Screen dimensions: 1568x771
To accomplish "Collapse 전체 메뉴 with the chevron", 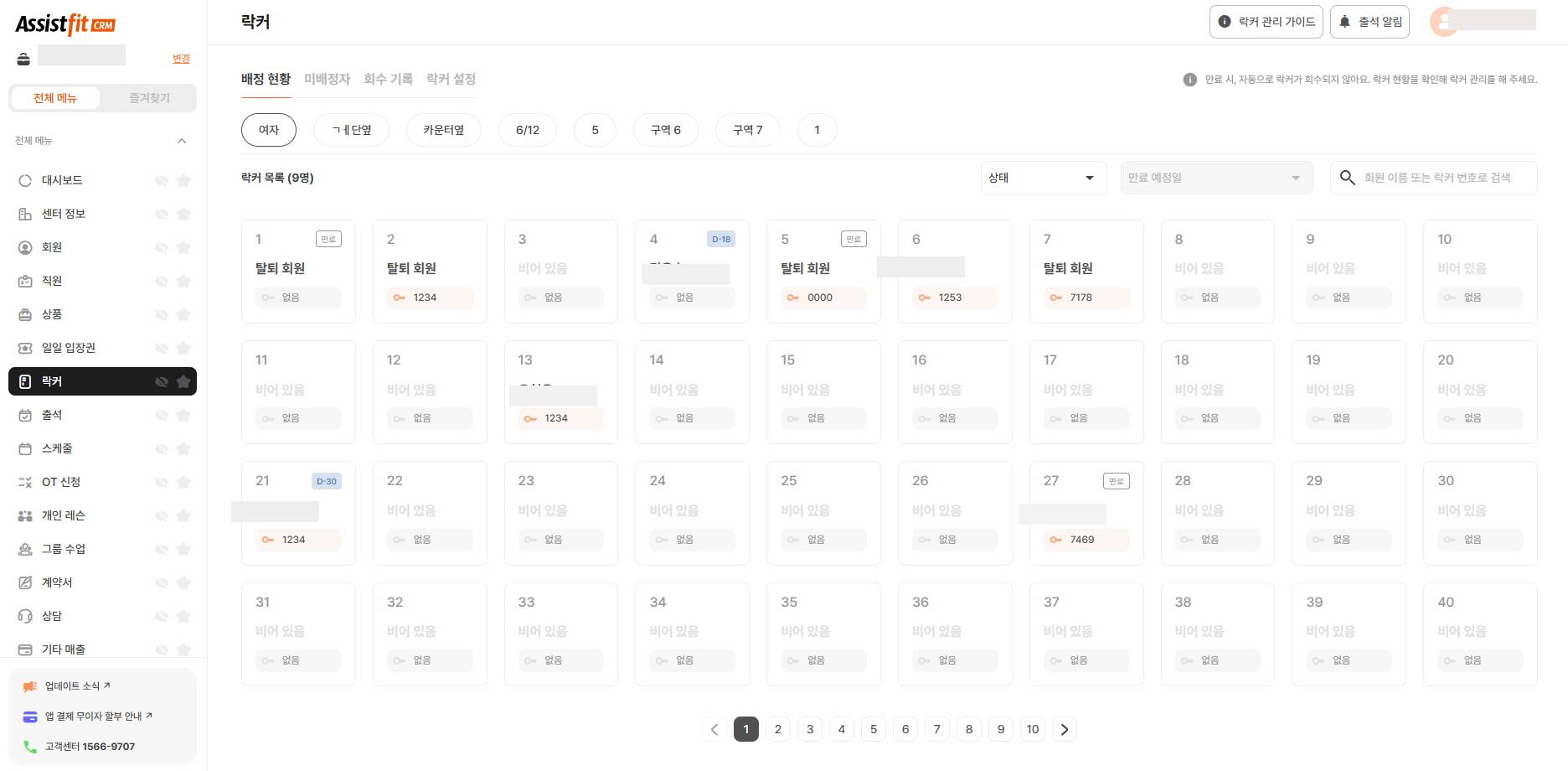I will (x=182, y=141).
